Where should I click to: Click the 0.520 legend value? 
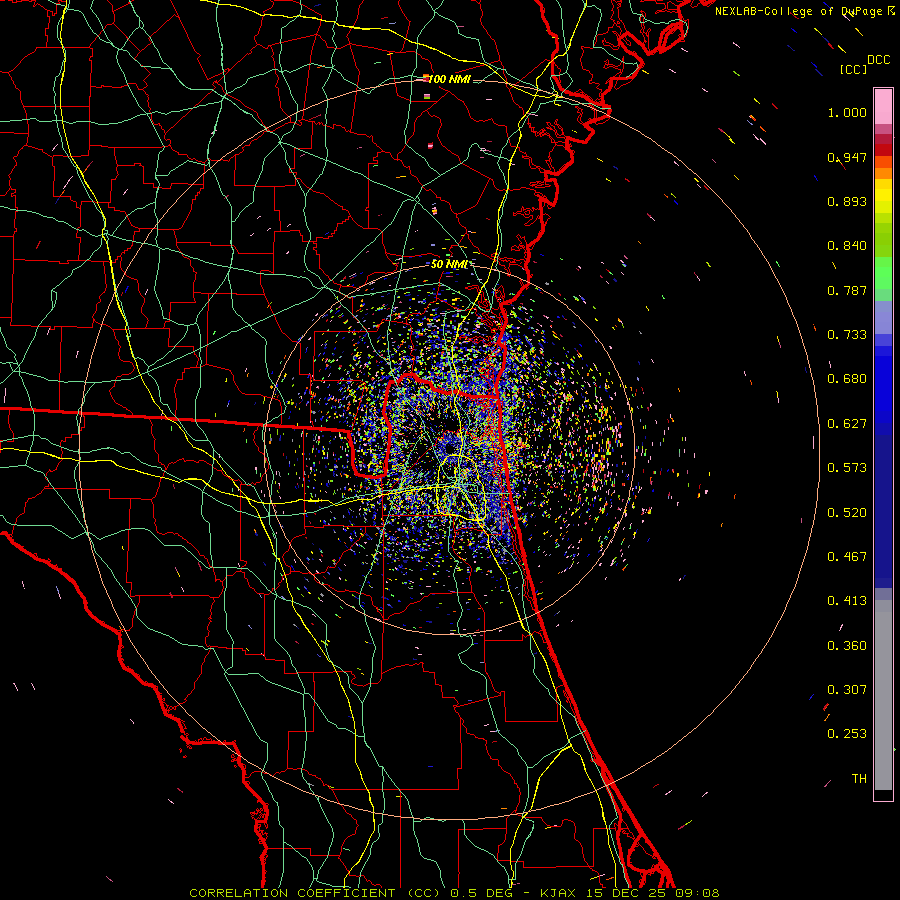pos(847,513)
